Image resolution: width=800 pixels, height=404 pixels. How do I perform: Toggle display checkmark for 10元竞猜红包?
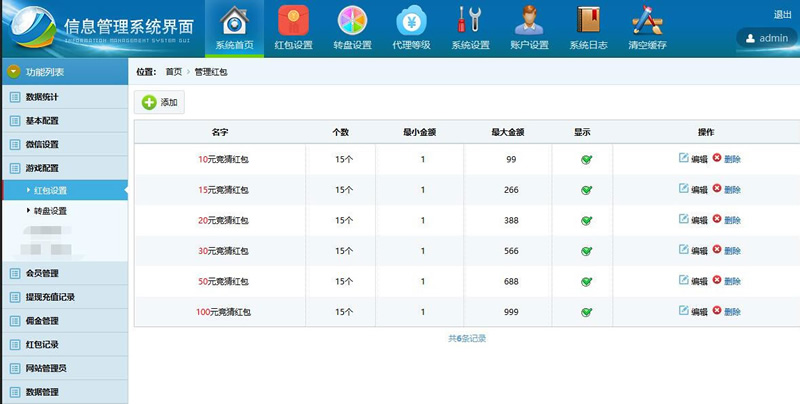point(586,159)
